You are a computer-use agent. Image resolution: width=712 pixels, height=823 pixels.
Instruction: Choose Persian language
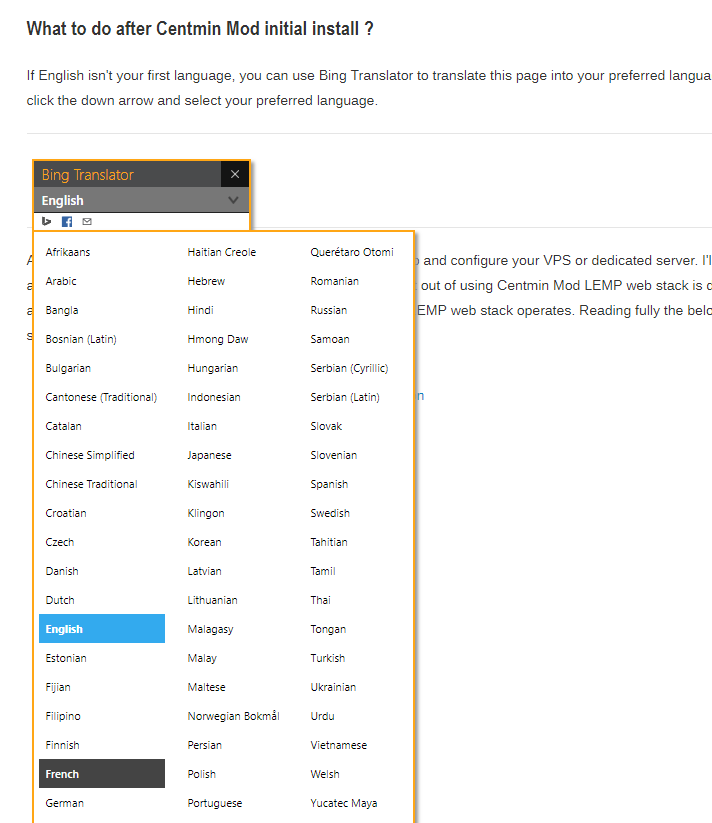pos(205,745)
